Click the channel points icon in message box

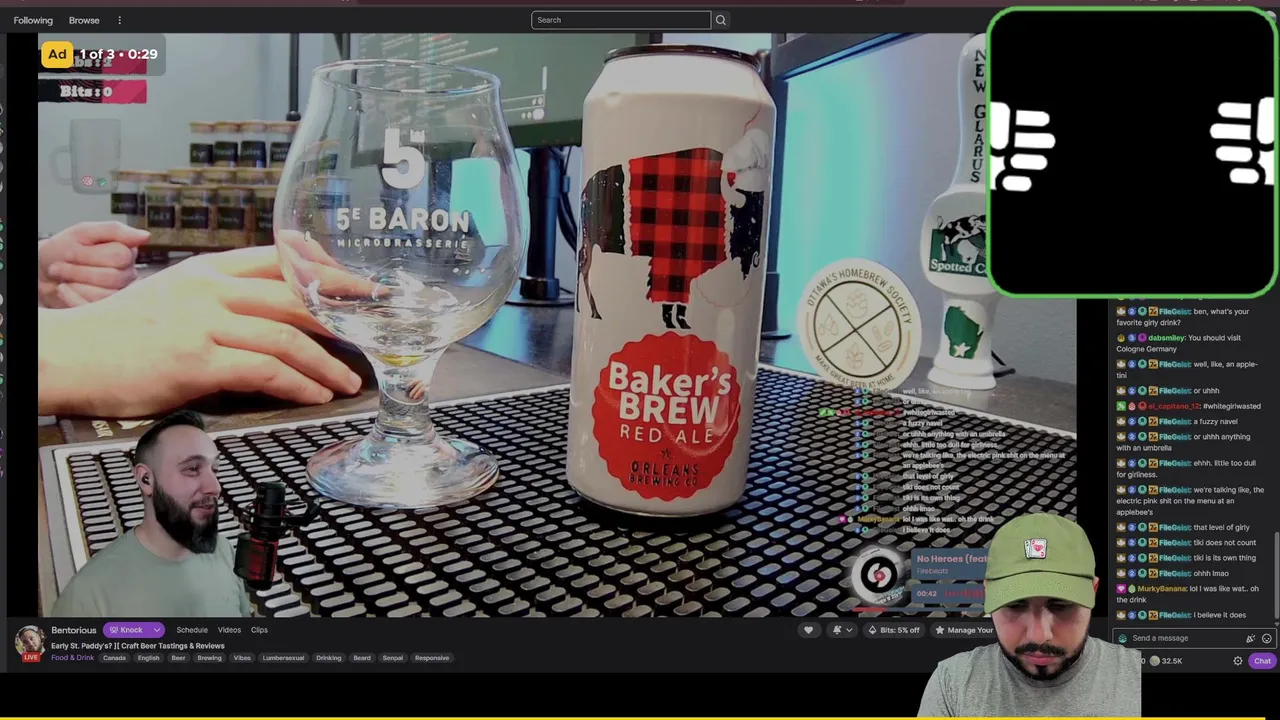1123,638
